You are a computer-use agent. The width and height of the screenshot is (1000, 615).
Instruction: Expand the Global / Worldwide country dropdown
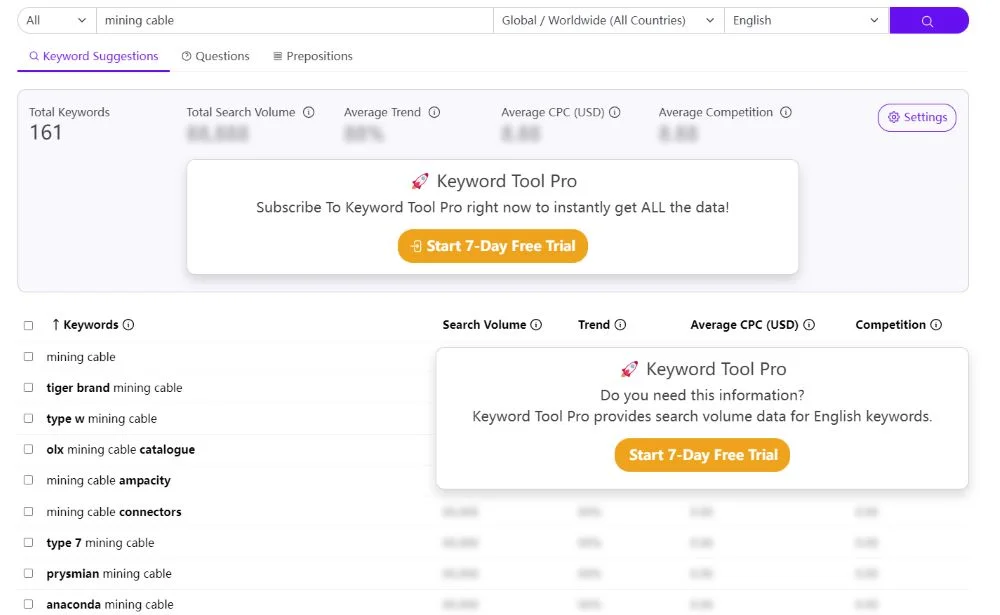[x=608, y=21]
